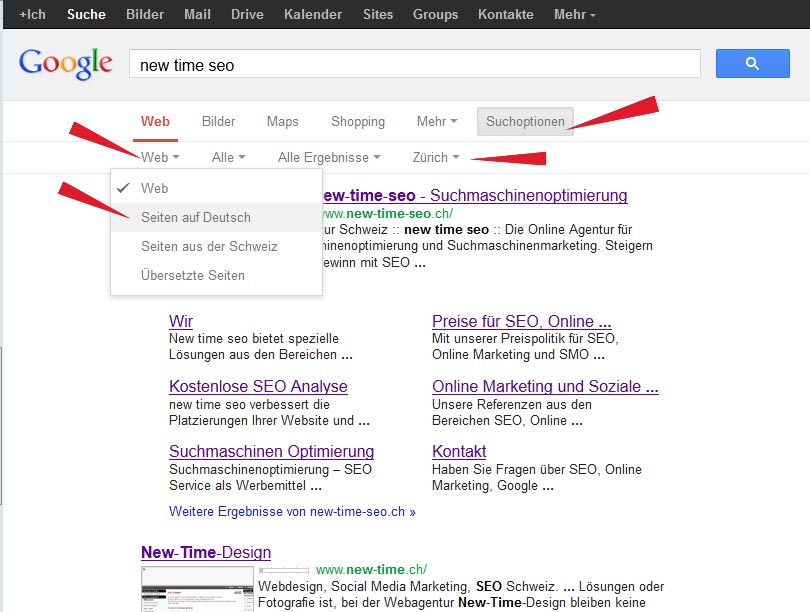The image size is (810, 612).
Task: Click snippet 'new time seo verbessert die'
Action: coord(249,404)
